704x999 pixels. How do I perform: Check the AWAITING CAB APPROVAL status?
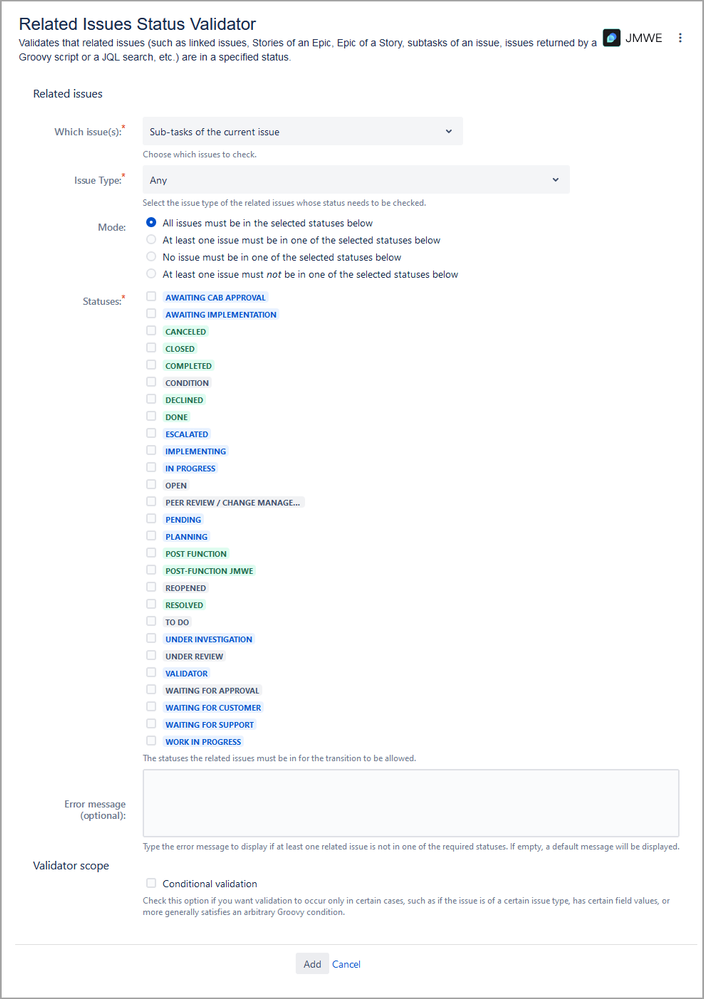151,296
